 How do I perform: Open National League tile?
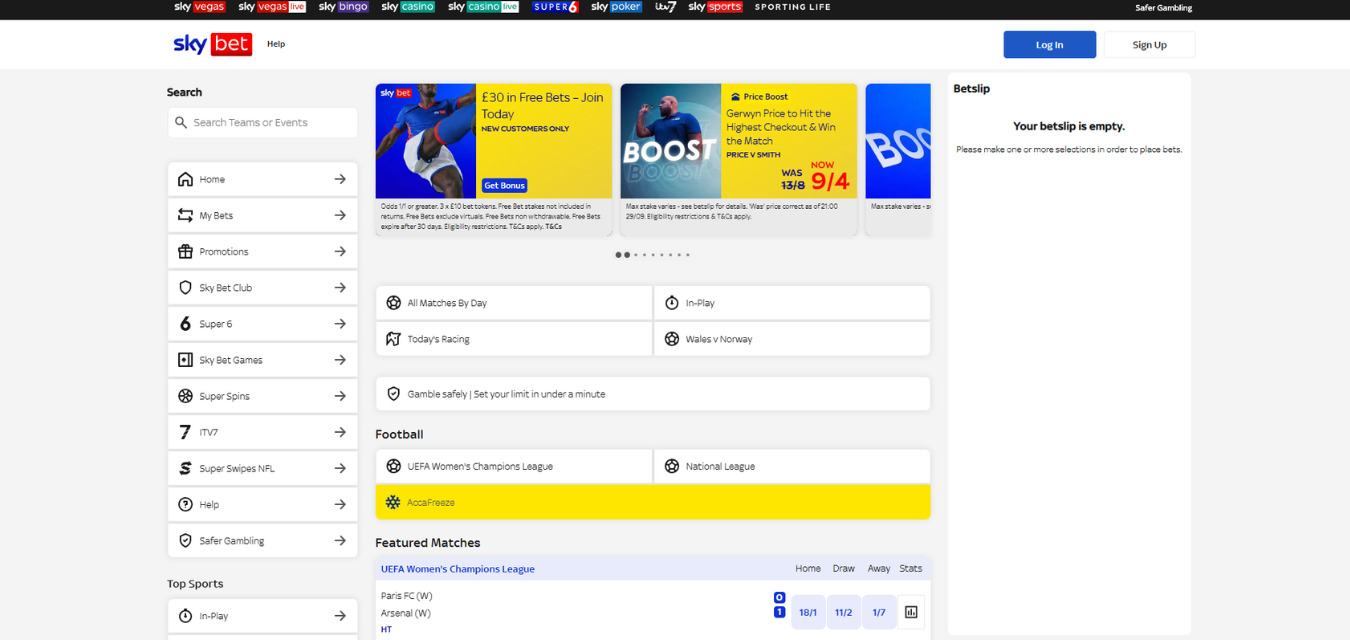792,466
